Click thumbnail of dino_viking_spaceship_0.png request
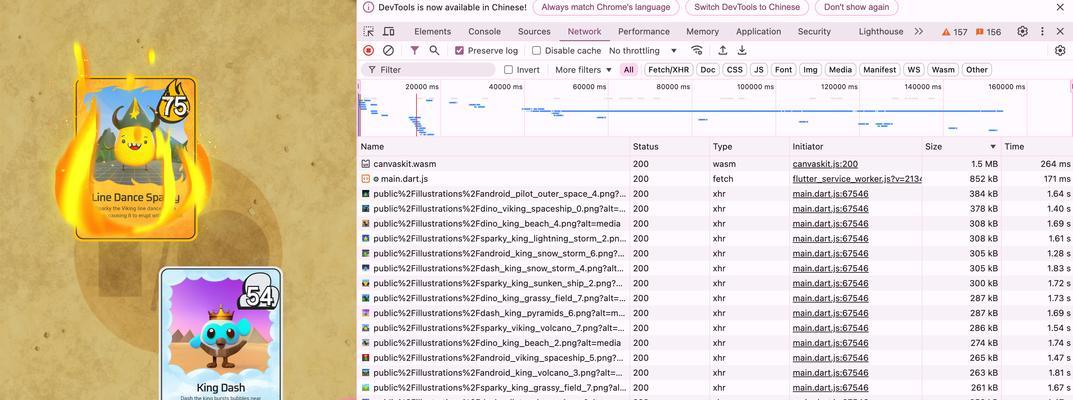Image resolution: width=1073 pixels, height=400 pixels. tap(366, 209)
